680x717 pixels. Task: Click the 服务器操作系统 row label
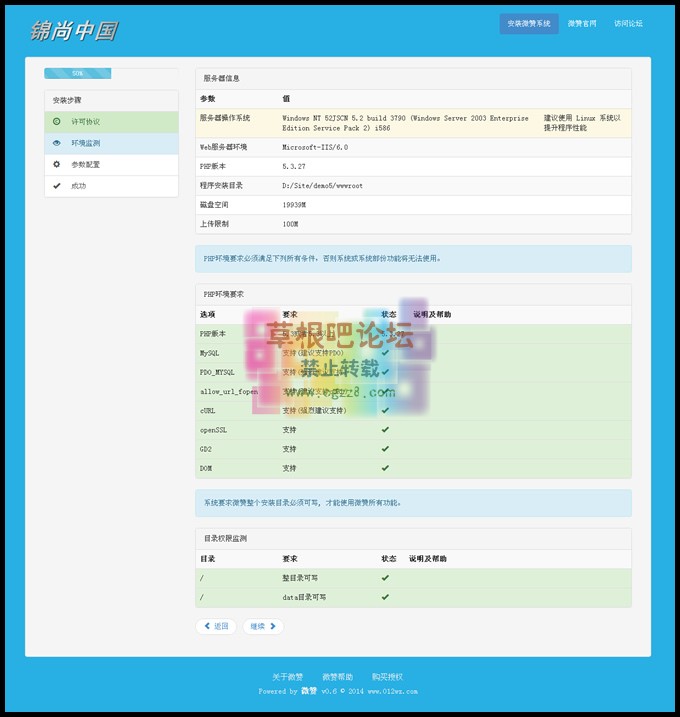[x=225, y=118]
